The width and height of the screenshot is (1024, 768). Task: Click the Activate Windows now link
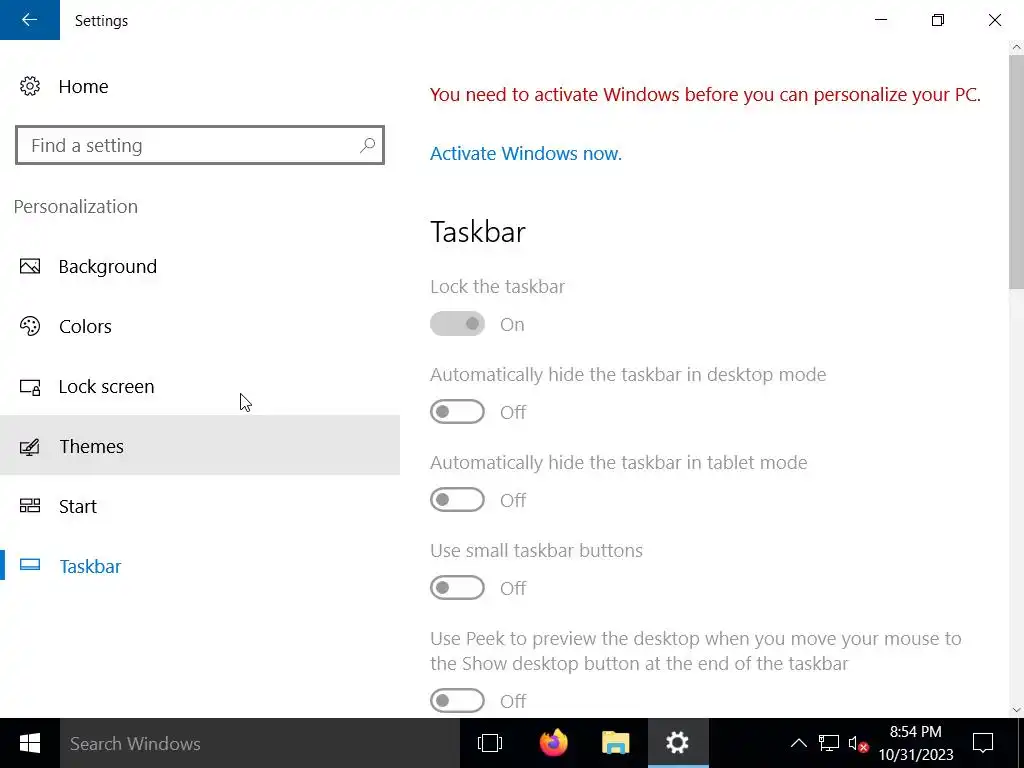(526, 153)
